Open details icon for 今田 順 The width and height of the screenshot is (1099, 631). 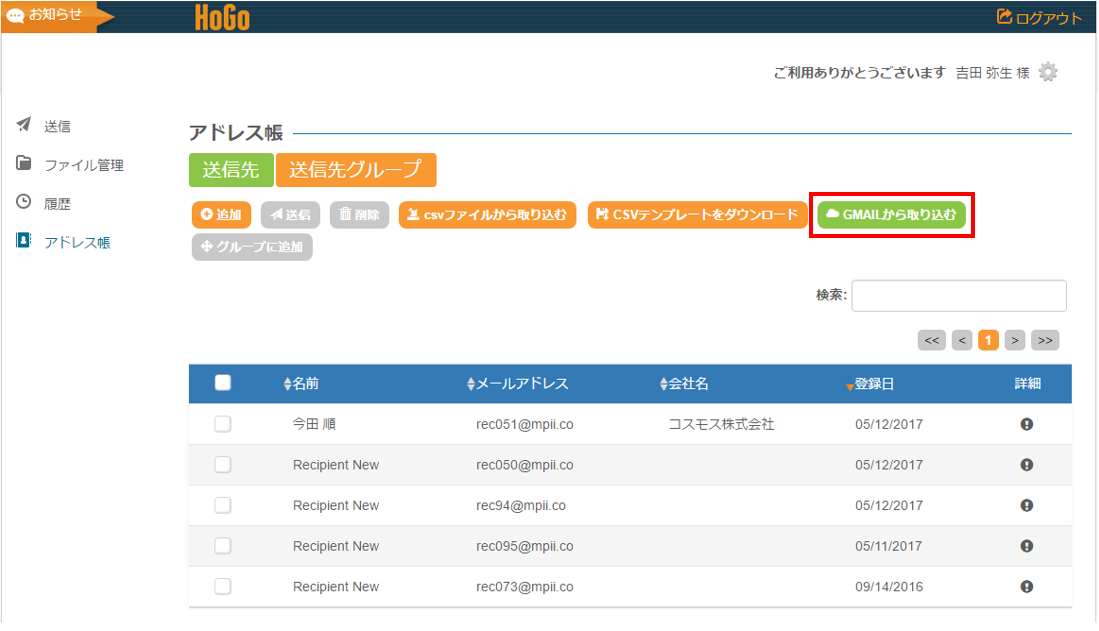click(1026, 424)
